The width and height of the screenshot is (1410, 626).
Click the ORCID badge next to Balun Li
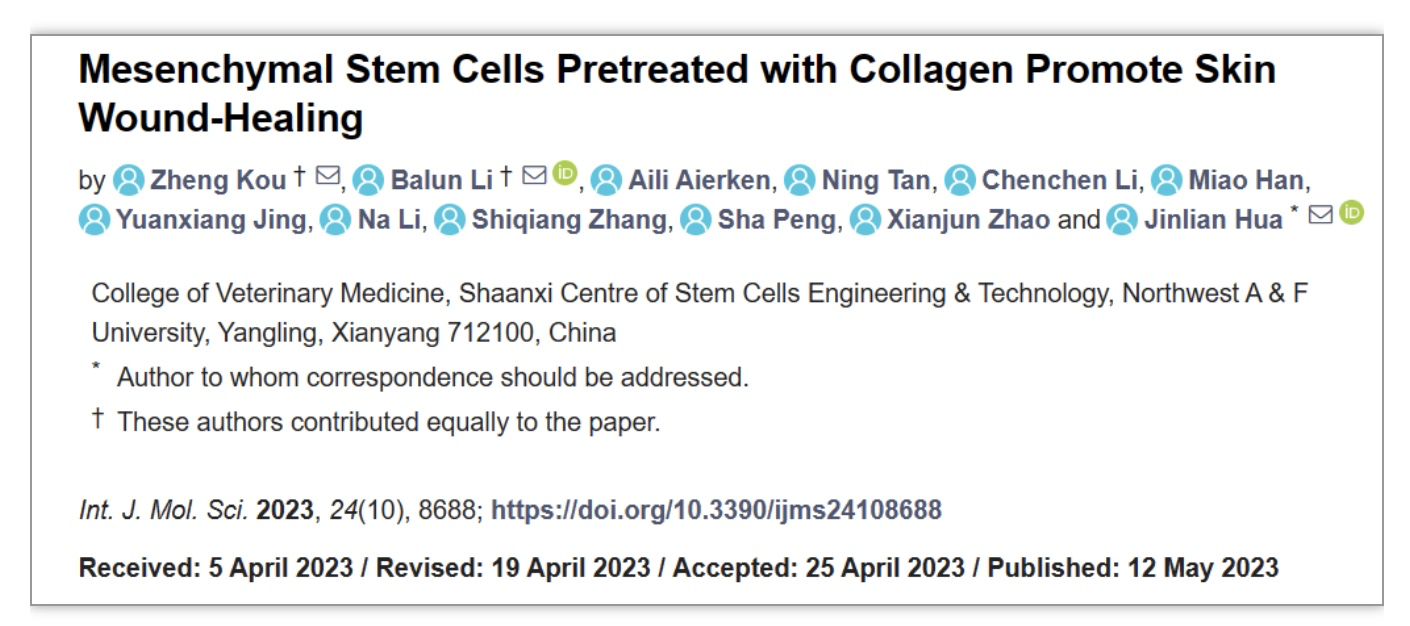565,173
